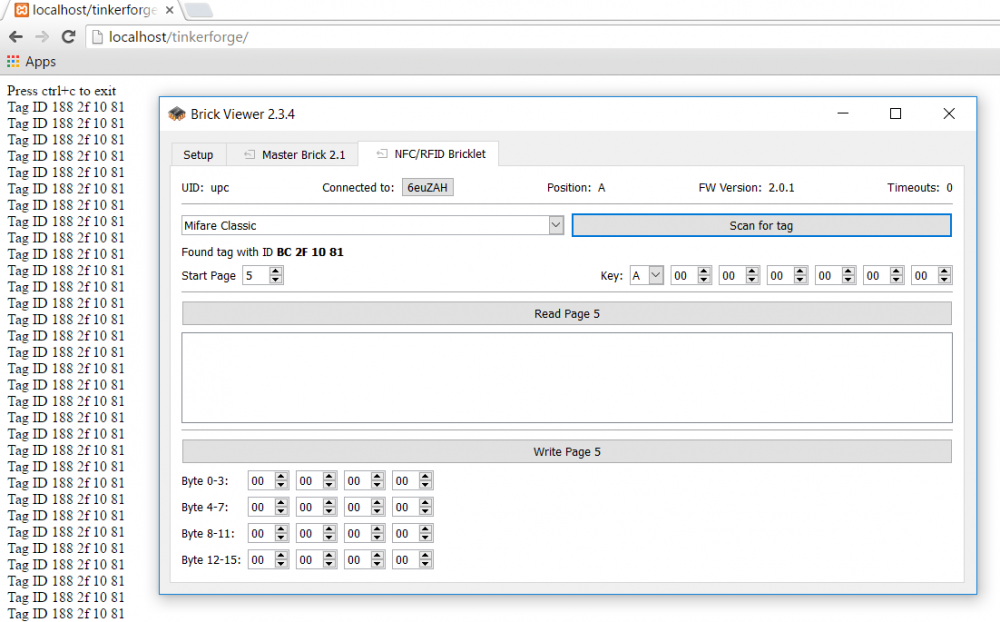Expand the Mifare Classic tag type dropdown

pyautogui.click(x=556, y=226)
